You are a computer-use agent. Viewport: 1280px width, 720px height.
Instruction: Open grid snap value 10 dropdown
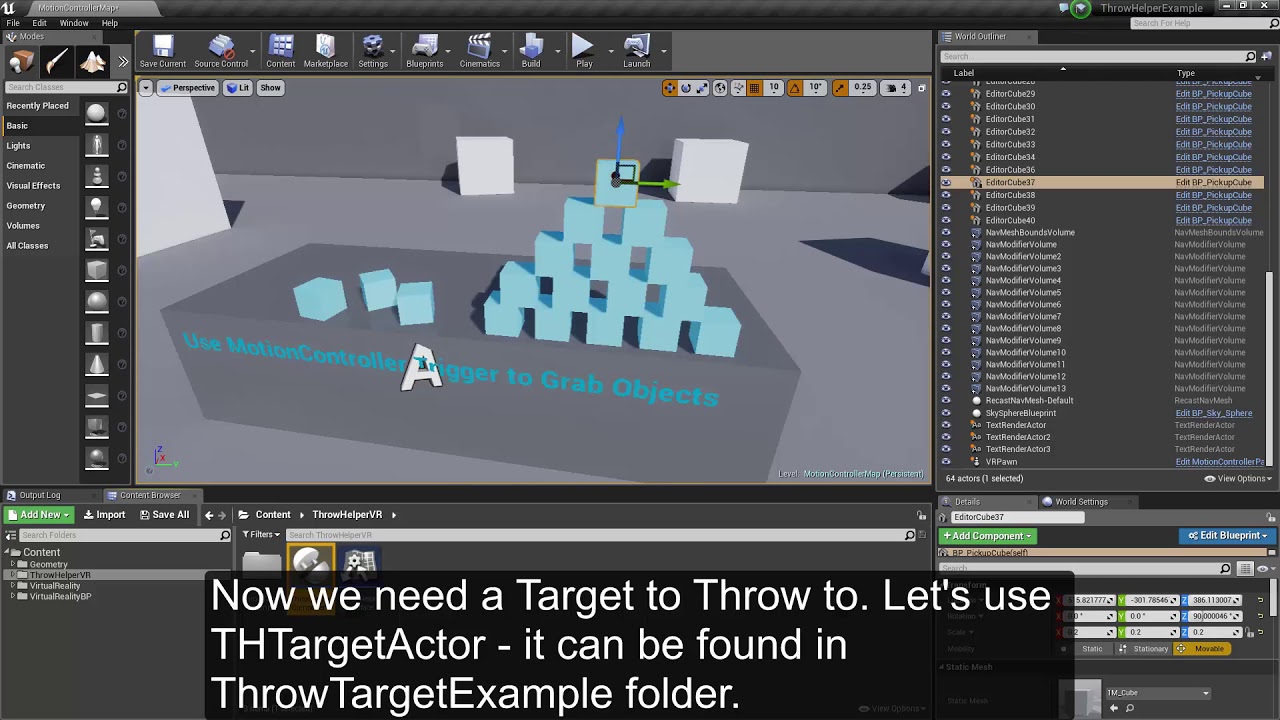click(x=774, y=88)
